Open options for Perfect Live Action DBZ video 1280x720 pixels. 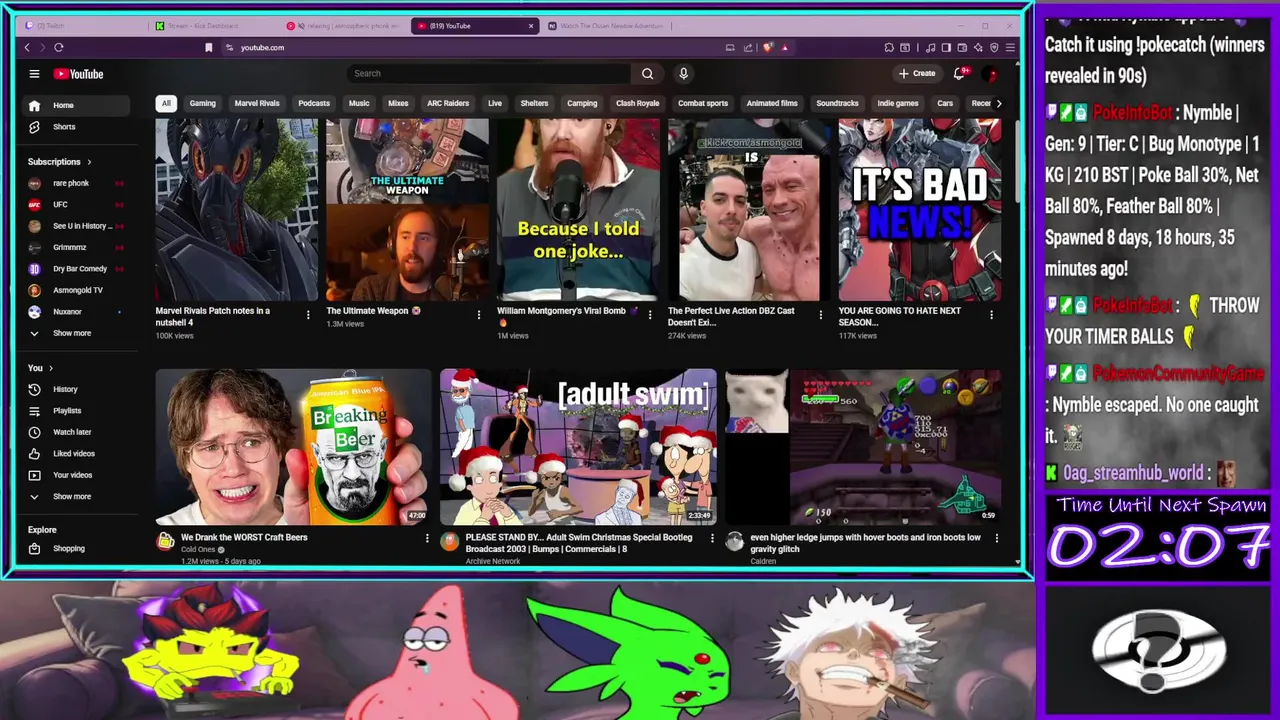(820, 315)
